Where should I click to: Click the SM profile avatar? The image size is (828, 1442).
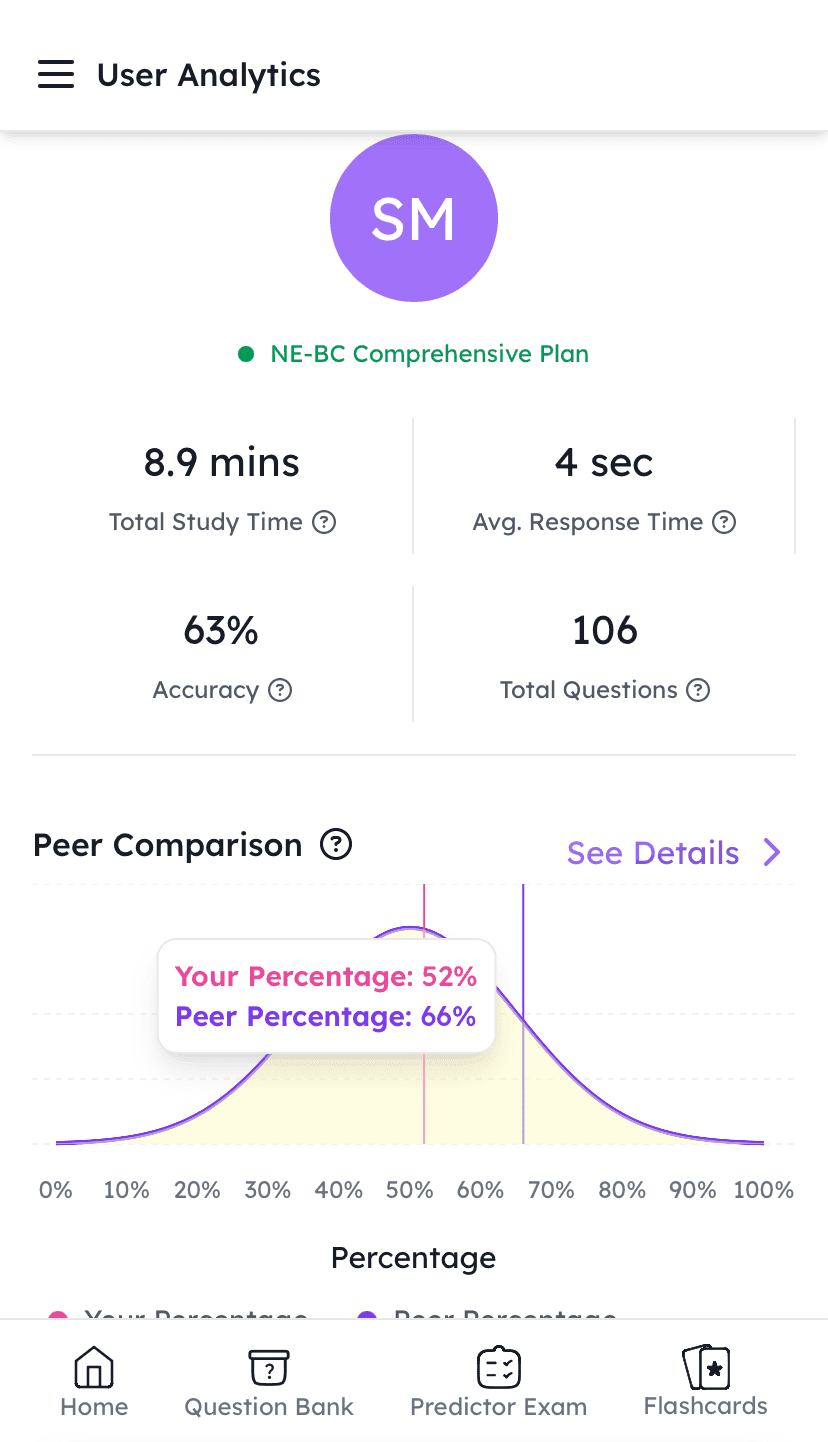414,218
